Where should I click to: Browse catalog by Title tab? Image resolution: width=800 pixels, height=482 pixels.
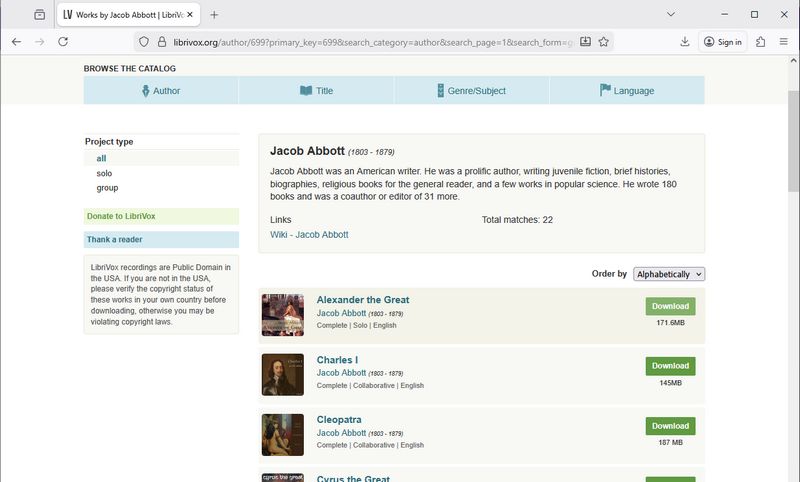tap(316, 91)
